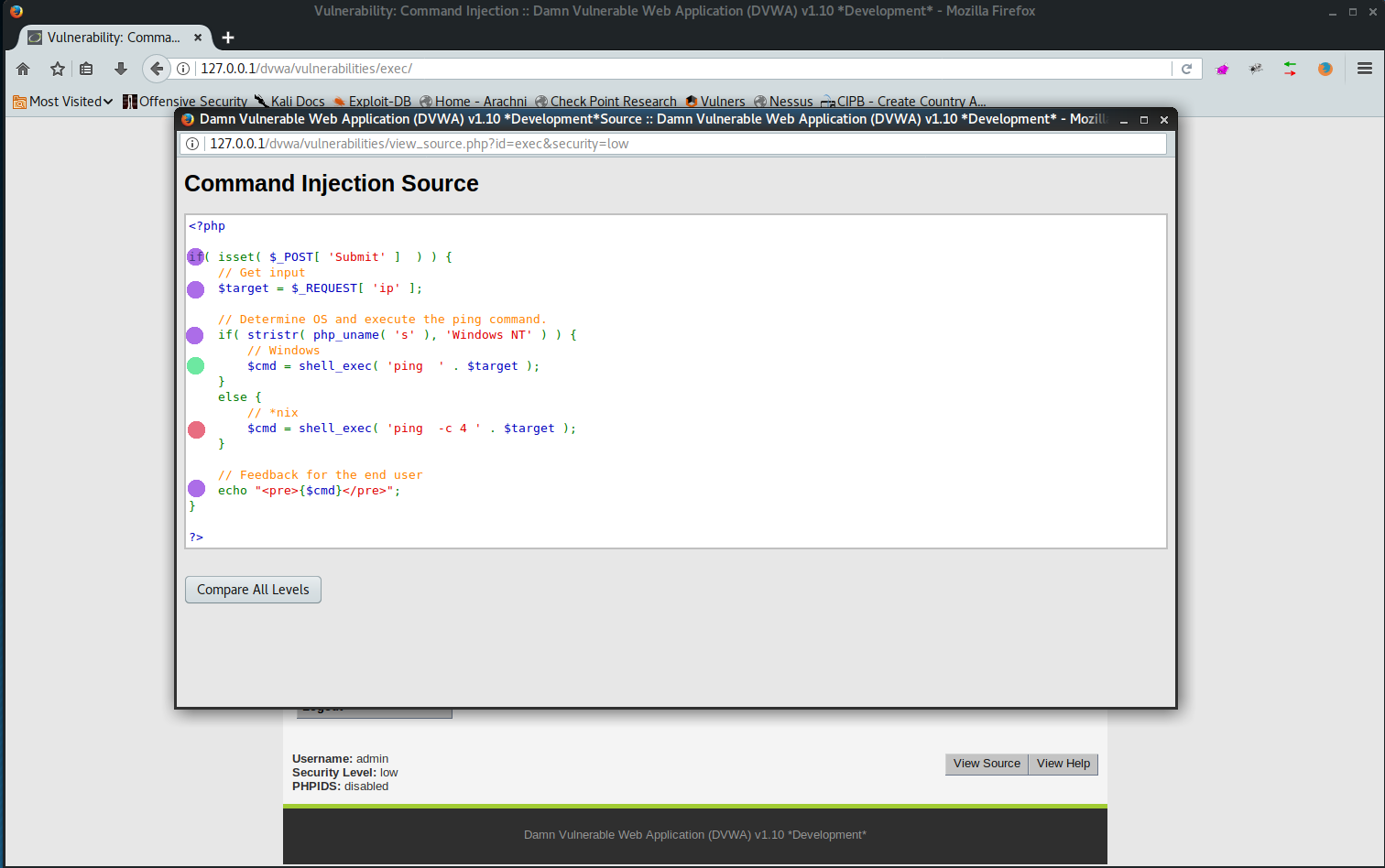The height and width of the screenshot is (868, 1385).
Task: Show bookmarks list icon in toolbar
Action: pyautogui.click(x=86, y=69)
